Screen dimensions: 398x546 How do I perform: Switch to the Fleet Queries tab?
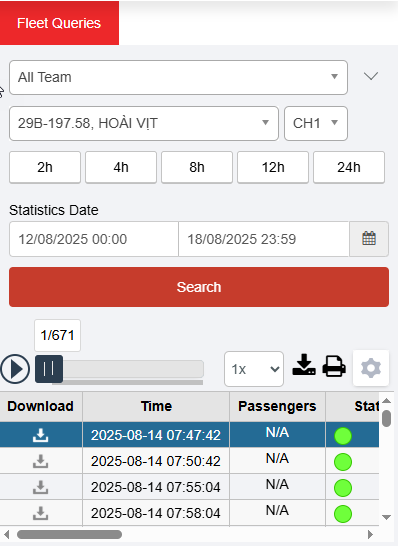pyautogui.click(x=59, y=23)
